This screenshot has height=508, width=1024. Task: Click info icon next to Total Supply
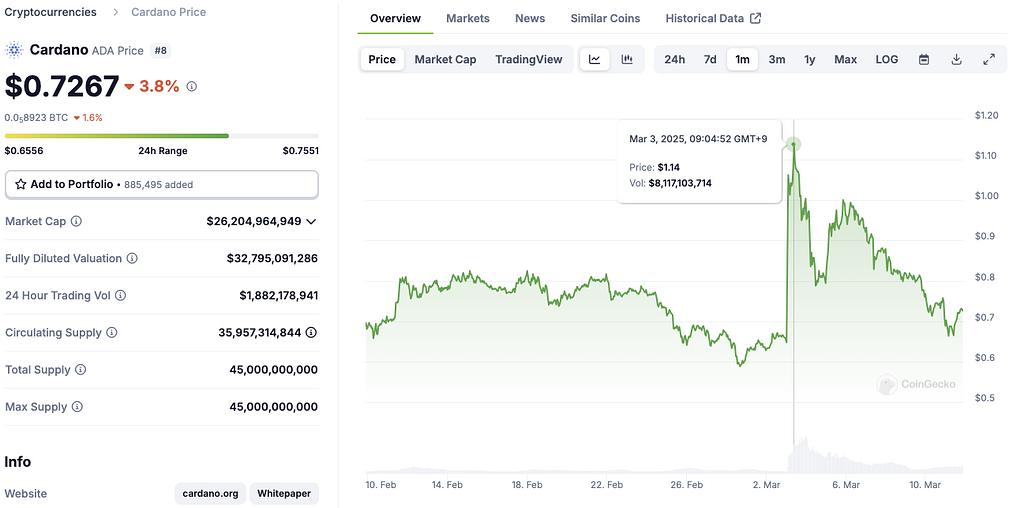tap(80, 370)
